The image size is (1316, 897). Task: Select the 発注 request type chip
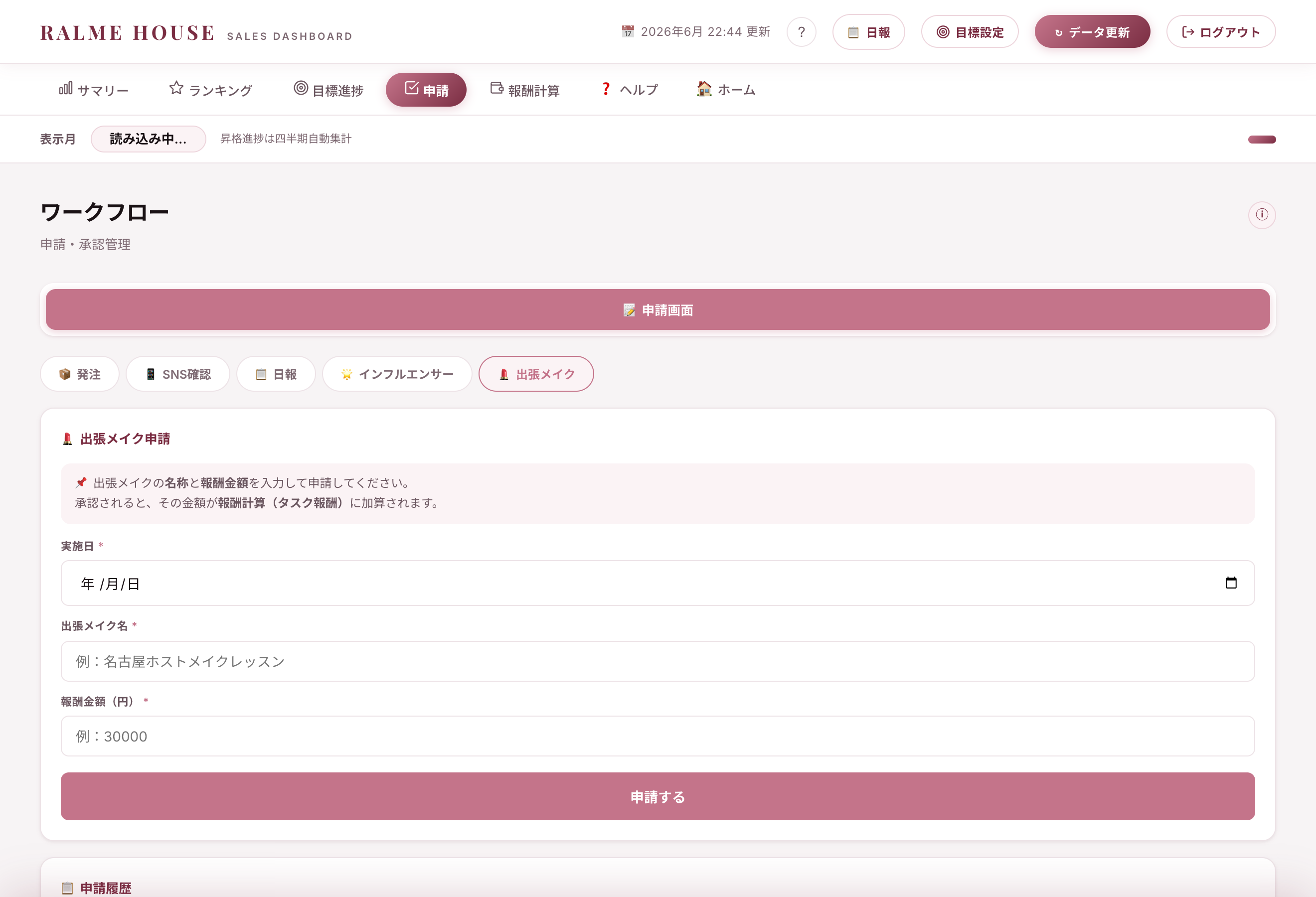80,374
